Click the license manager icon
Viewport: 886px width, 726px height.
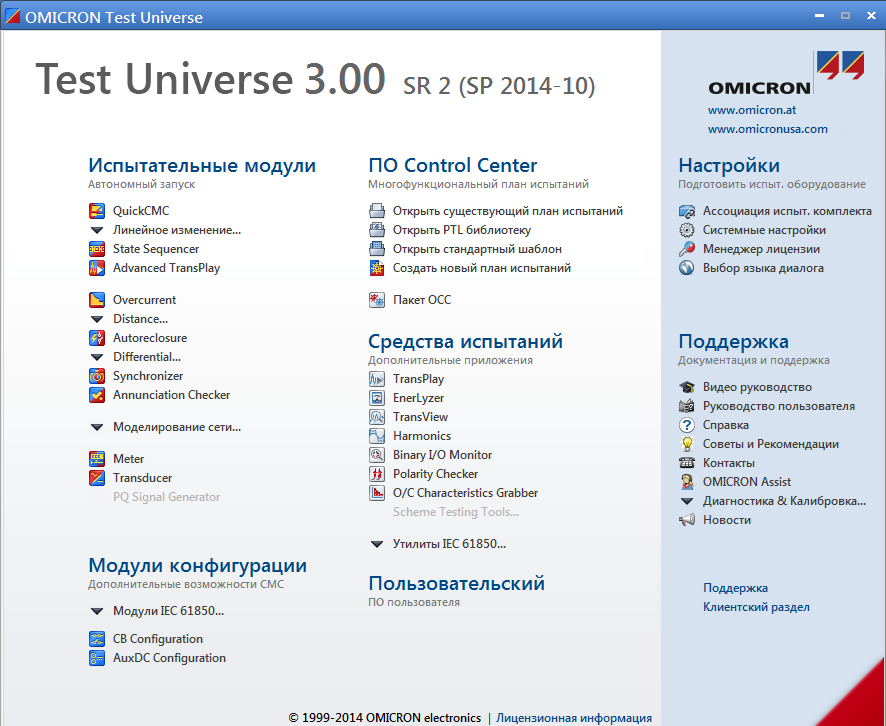coord(687,249)
